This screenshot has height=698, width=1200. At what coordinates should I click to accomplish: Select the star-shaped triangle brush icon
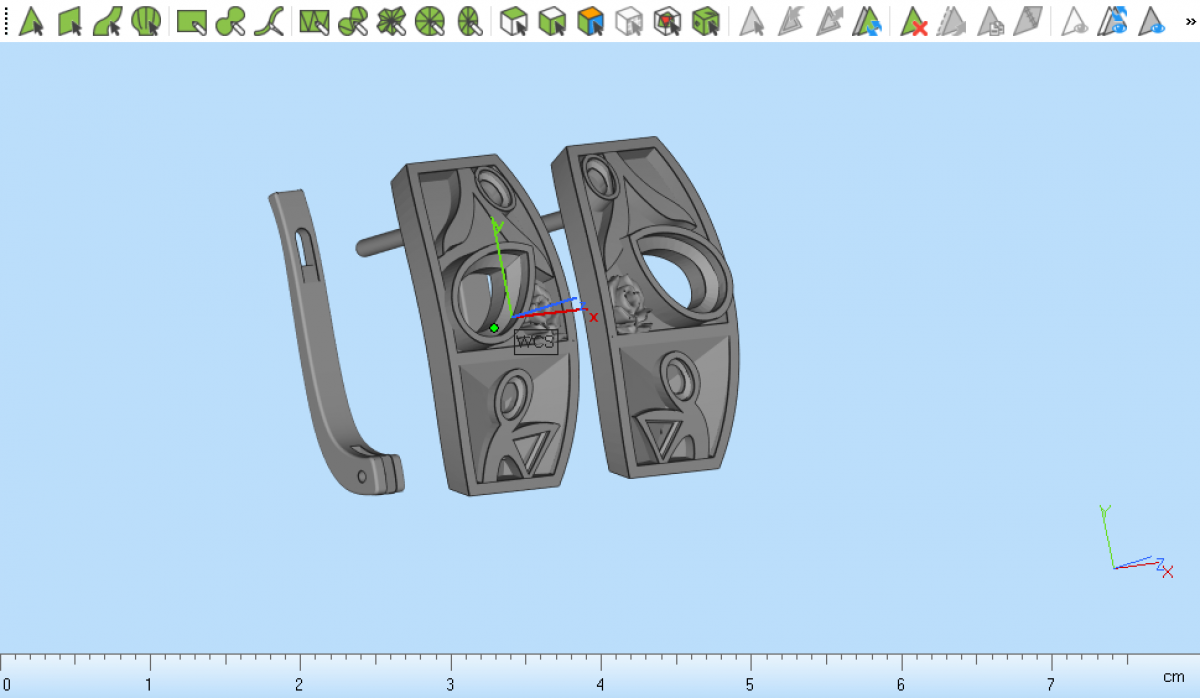[x=390, y=21]
